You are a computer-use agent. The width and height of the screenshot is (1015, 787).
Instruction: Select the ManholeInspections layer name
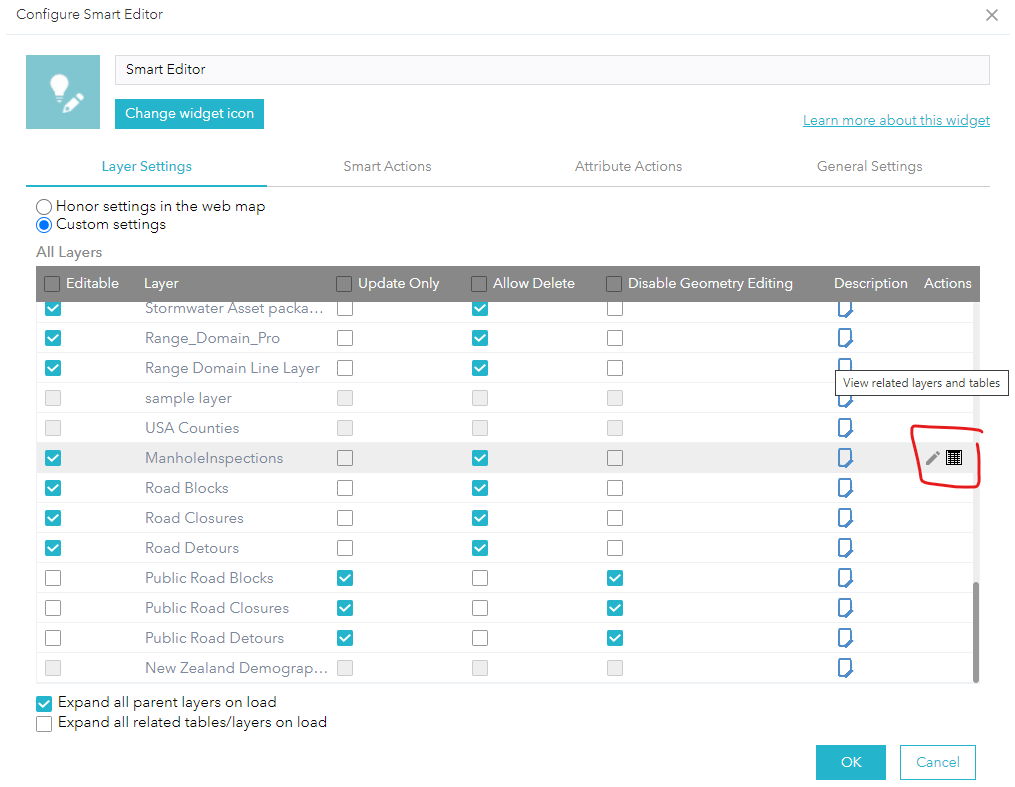coord(214,458)
